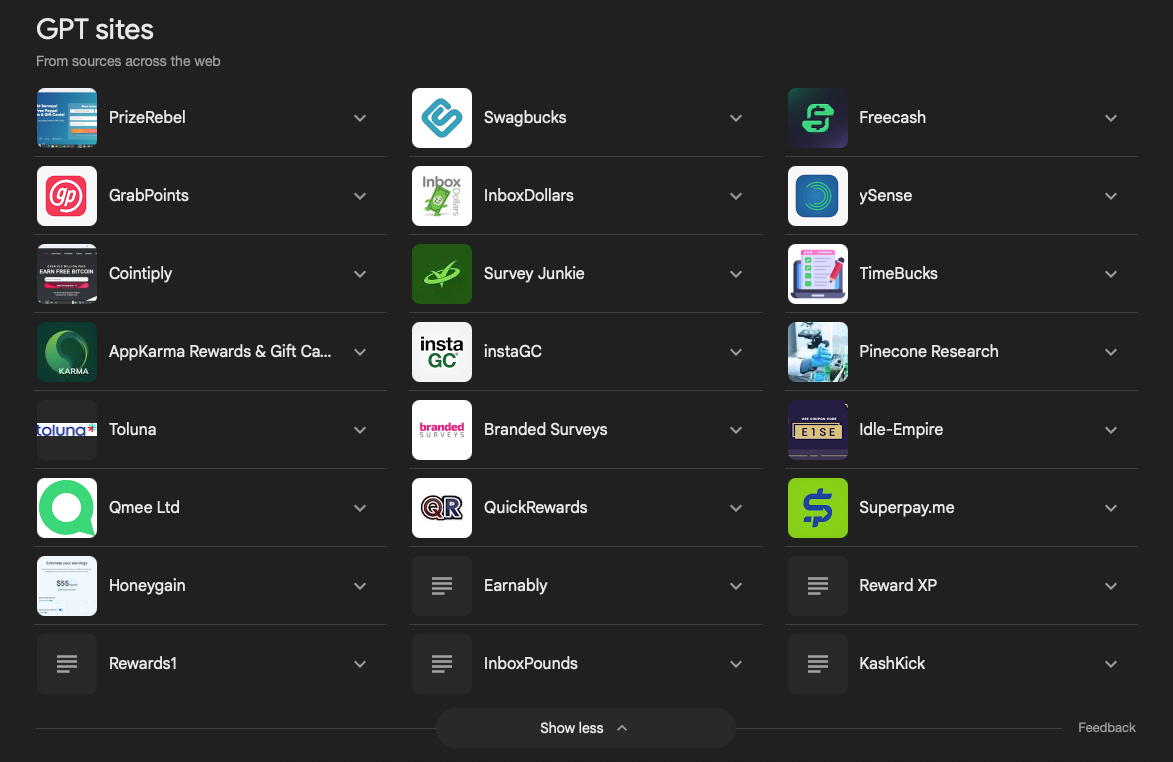Click the Rewards1 placeholder icon
The width and height of the screenshot is (1173, 762).
pos(67,664)
